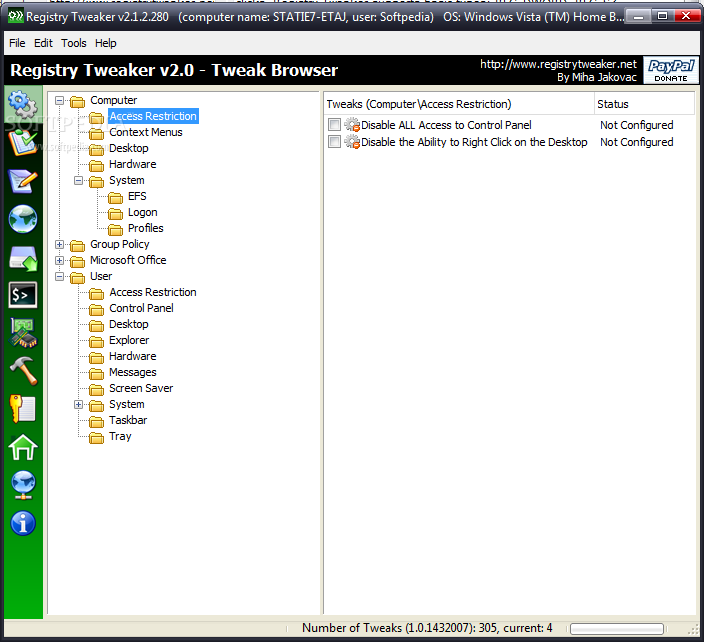Select Control Panel under User
Image resolution: width=704 pixels, height=642 pixels.
pyautogui.click(x=141, y=308)
